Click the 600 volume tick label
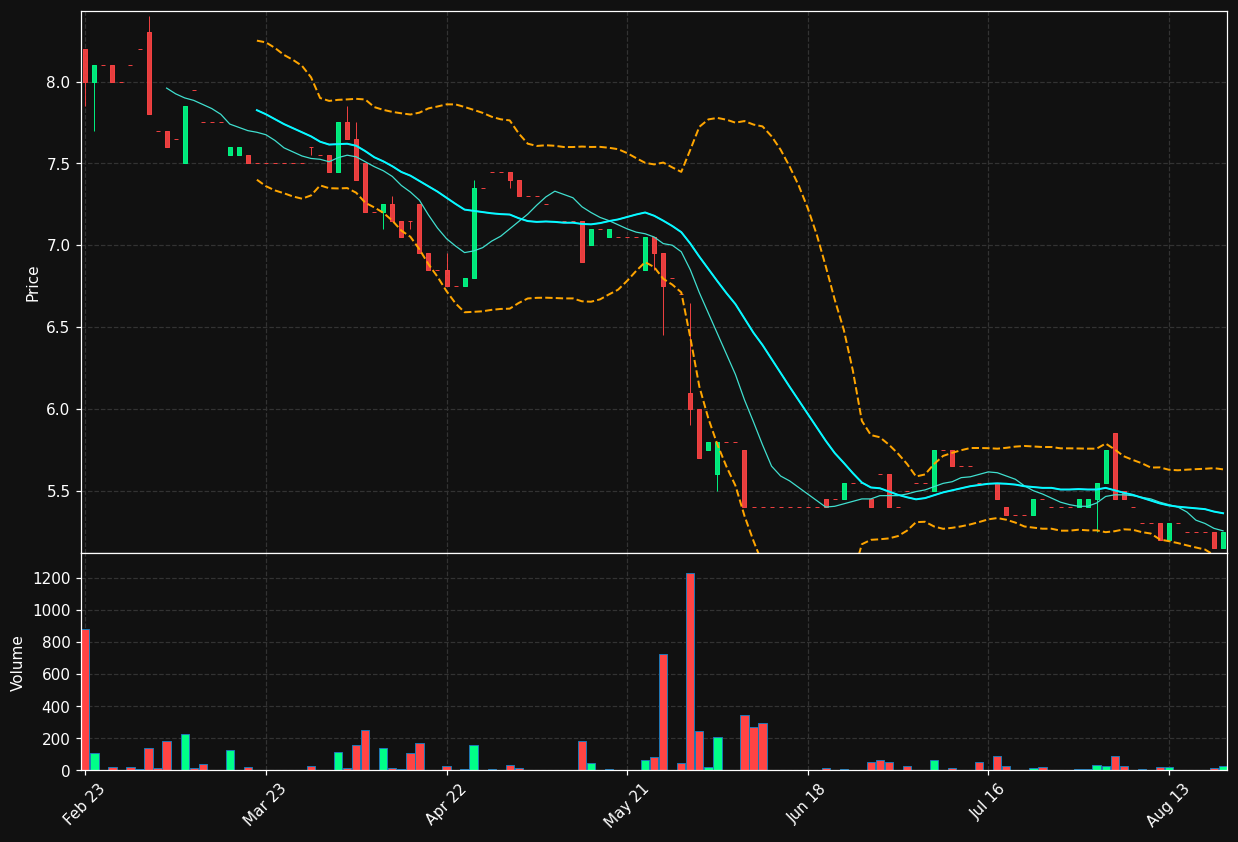Image resolution: width=1238 pixels, height=842 pixels. [x=59, y=675]
